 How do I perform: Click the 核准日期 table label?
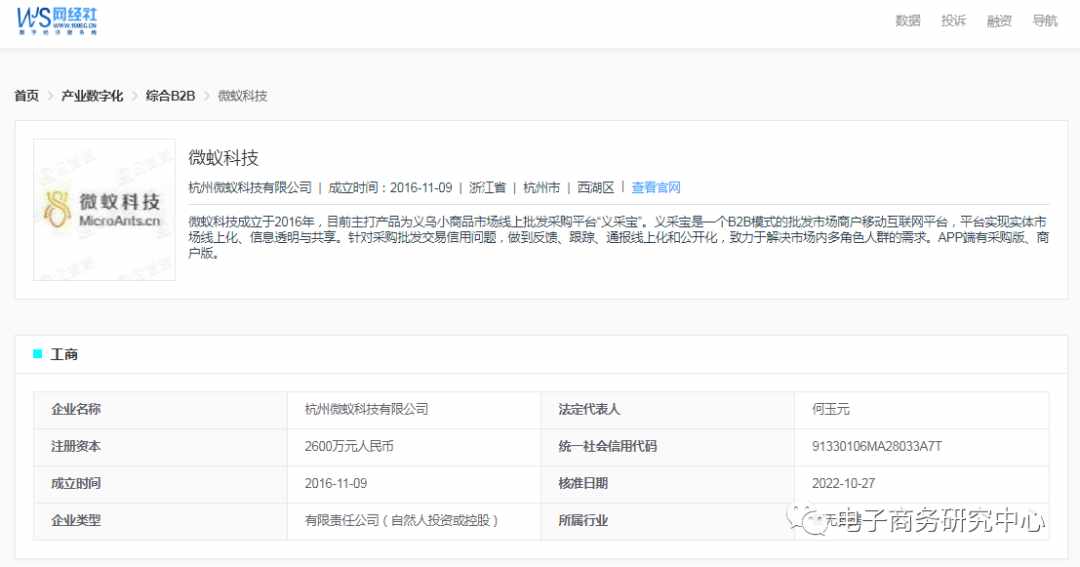point(583,484)
